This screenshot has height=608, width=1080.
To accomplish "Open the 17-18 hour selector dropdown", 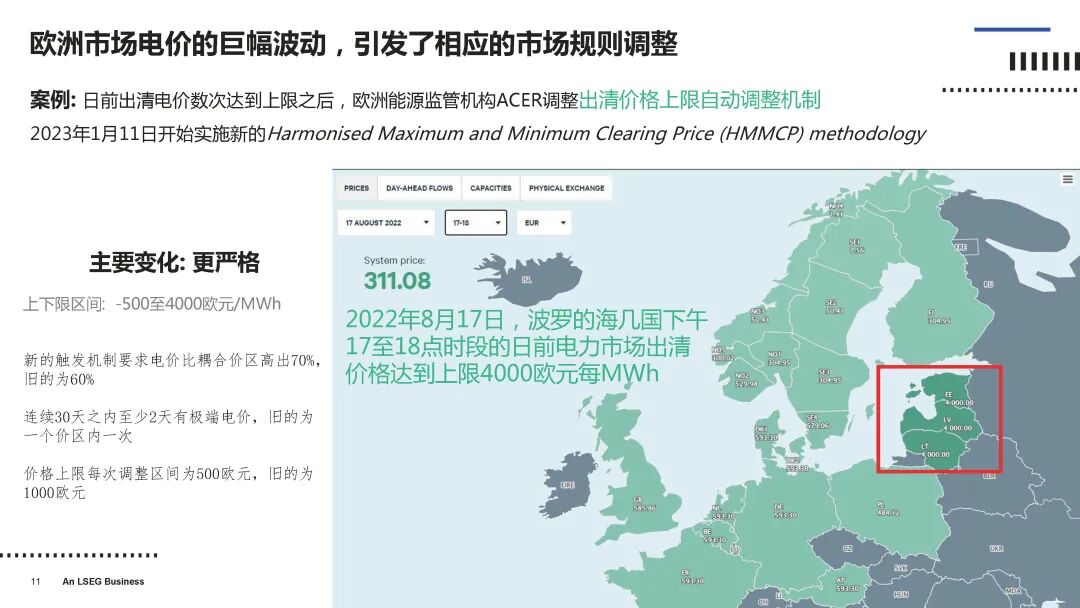I will click(x=476, y=222).
